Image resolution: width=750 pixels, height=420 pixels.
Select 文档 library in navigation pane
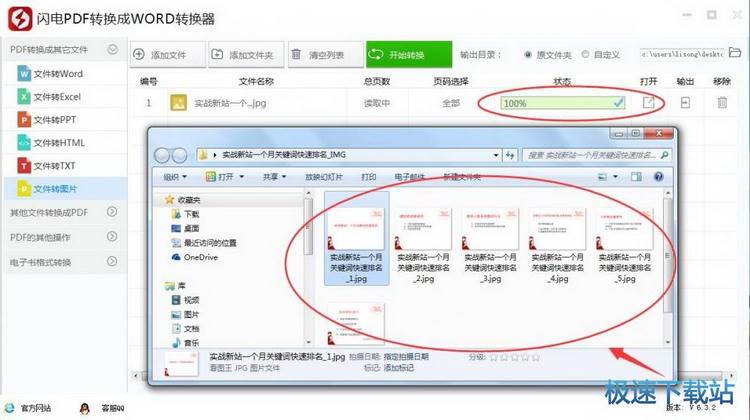tap(185, 329)
